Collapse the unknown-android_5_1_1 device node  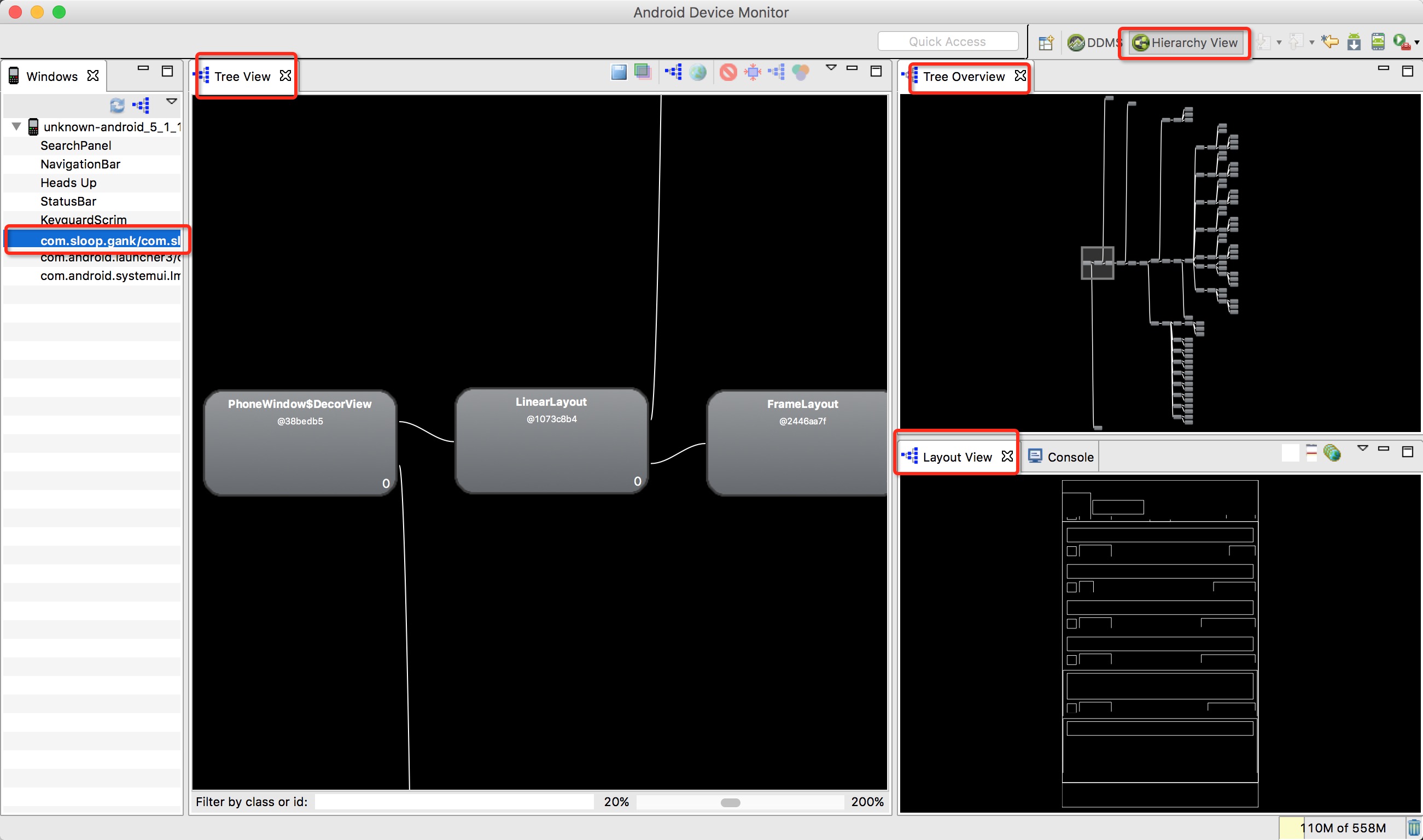16,126
